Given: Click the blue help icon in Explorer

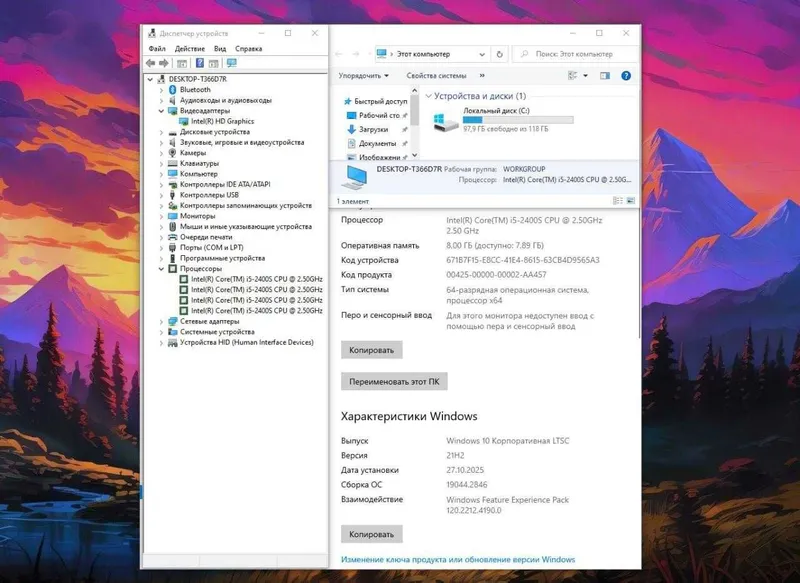Looking at the screenshot, I should pyautogui.click(x=626, y=76).
